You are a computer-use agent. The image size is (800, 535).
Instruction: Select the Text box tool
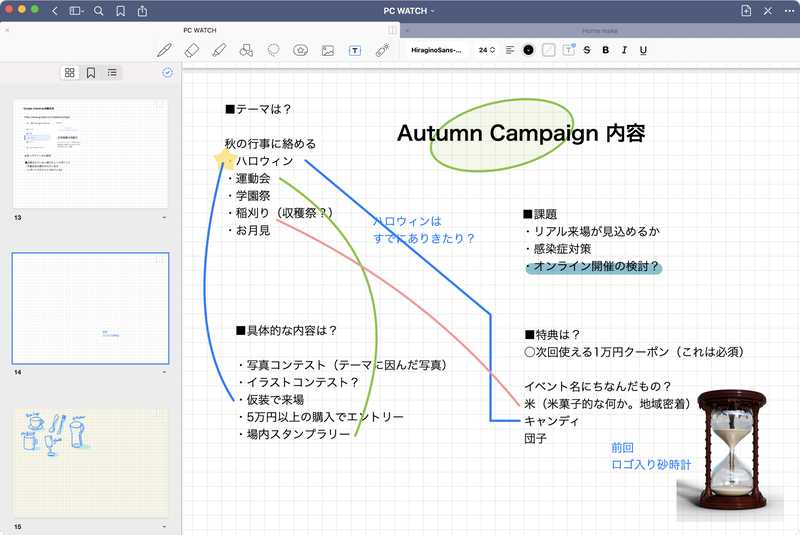pyautogui.click(x=355, y=50)
